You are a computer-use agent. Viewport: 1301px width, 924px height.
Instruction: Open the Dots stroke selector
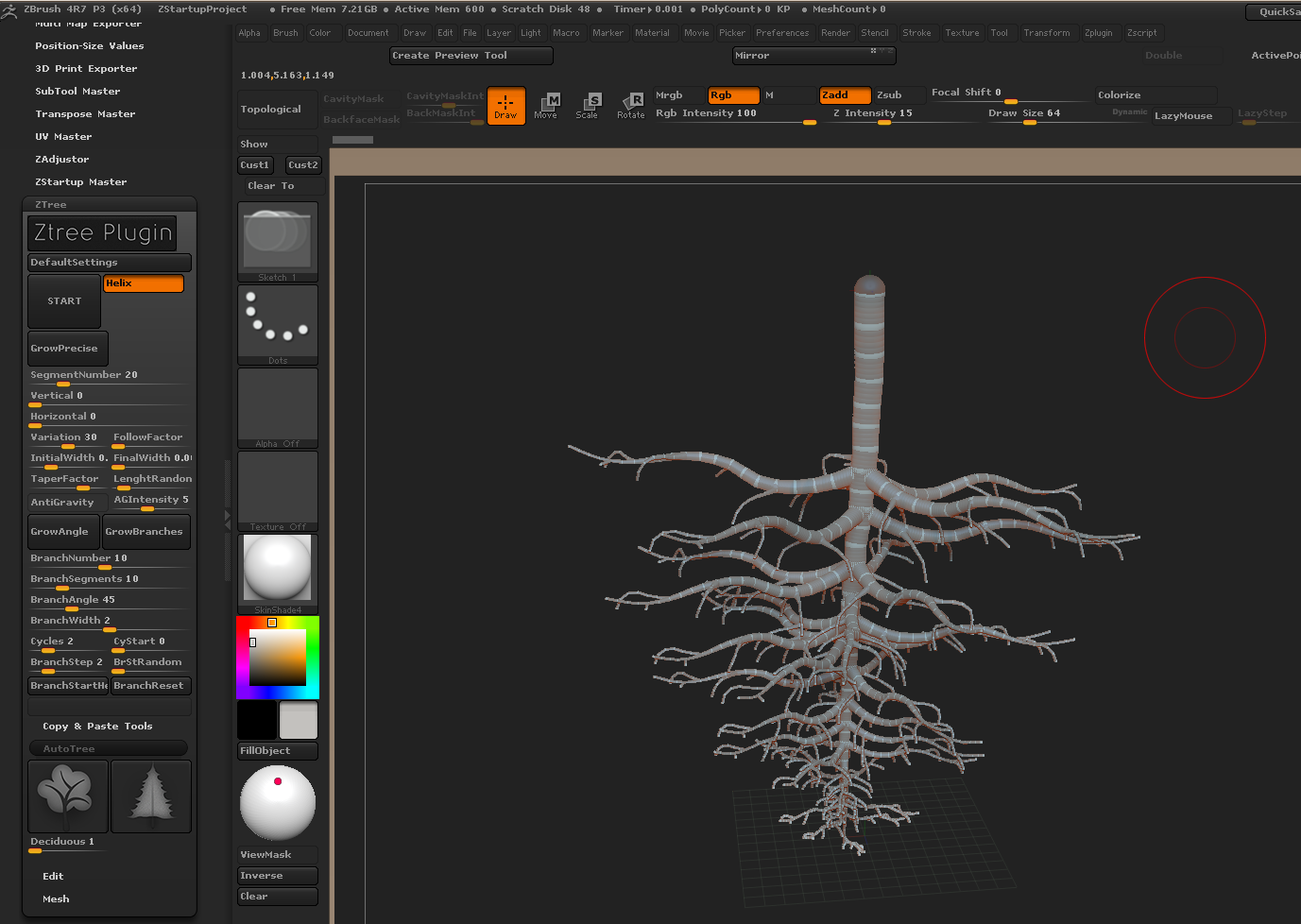point(277,319)
